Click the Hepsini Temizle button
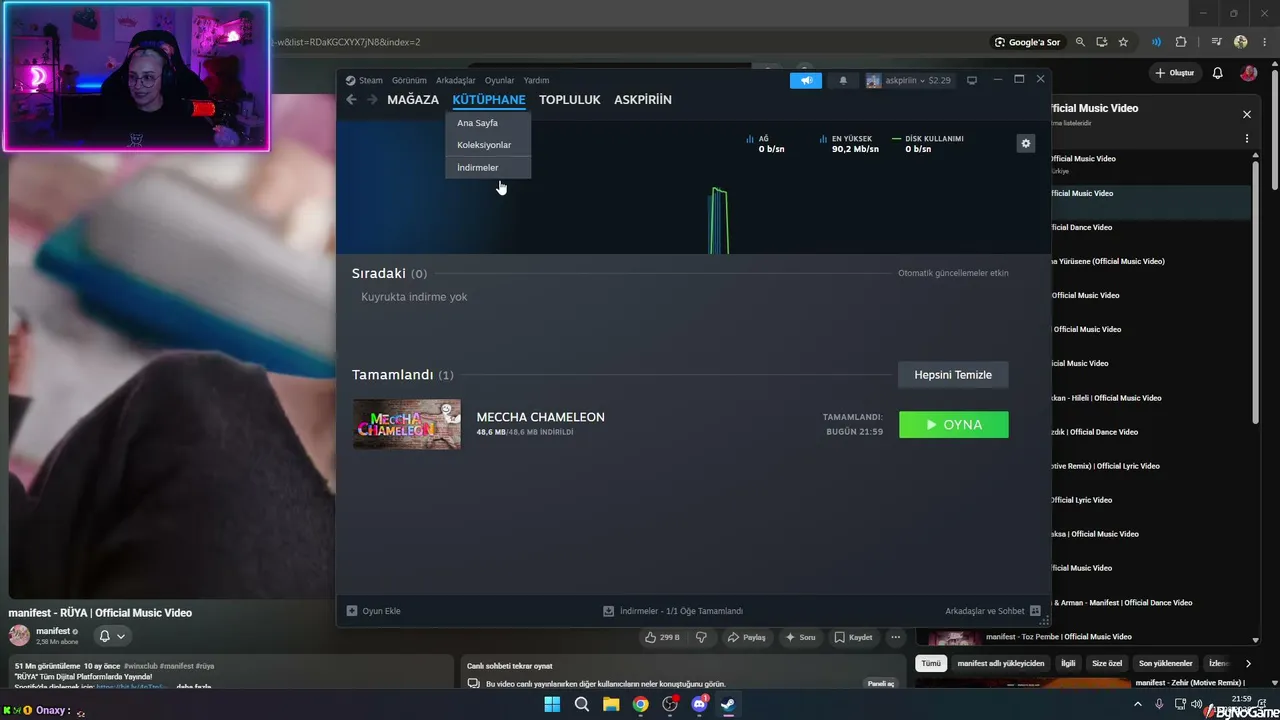This screenshot has width=1280, height=720. pos(953,375)
